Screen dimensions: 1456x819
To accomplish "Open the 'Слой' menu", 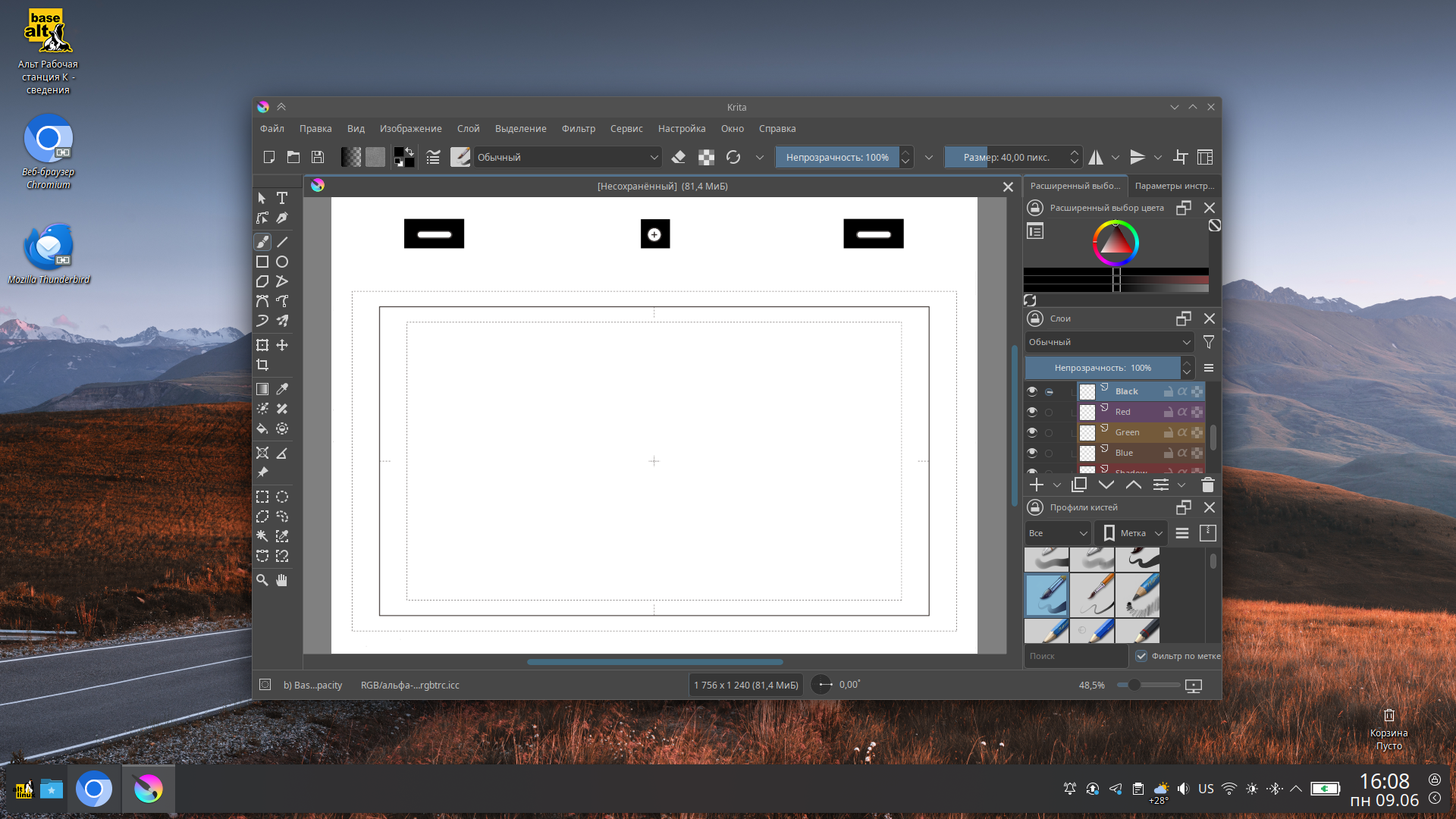I will [x=468, y=128].
